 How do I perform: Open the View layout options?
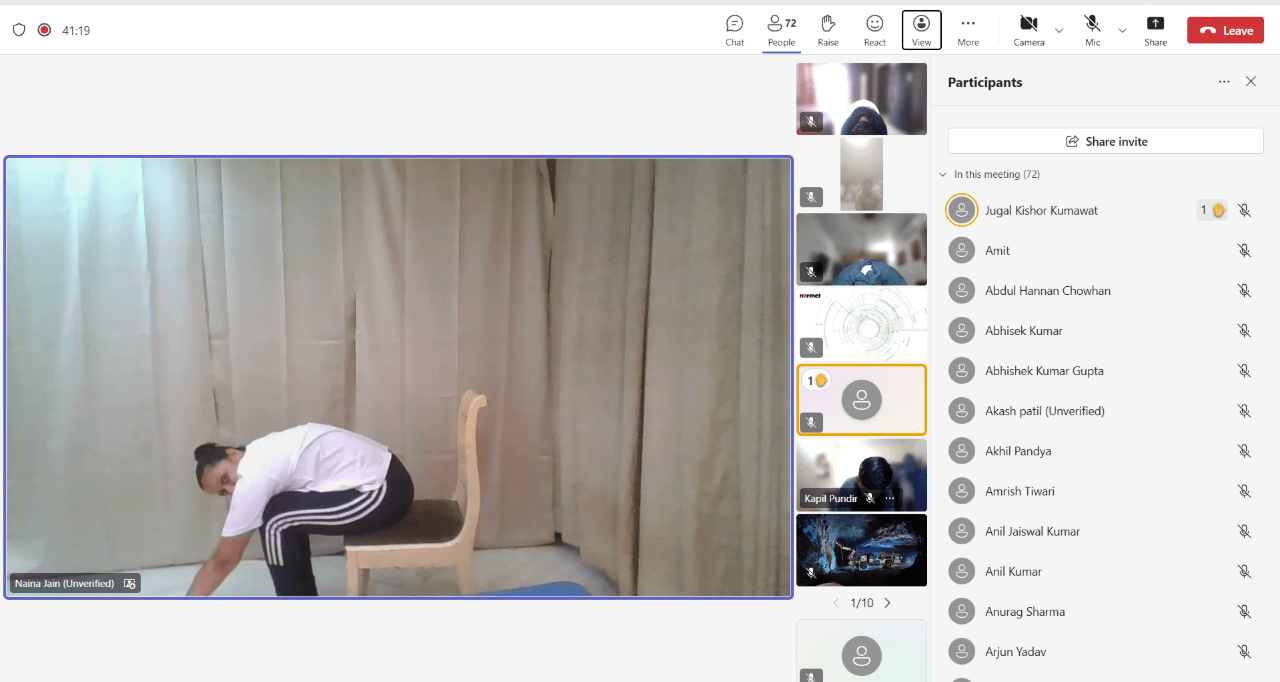[921, 29]
